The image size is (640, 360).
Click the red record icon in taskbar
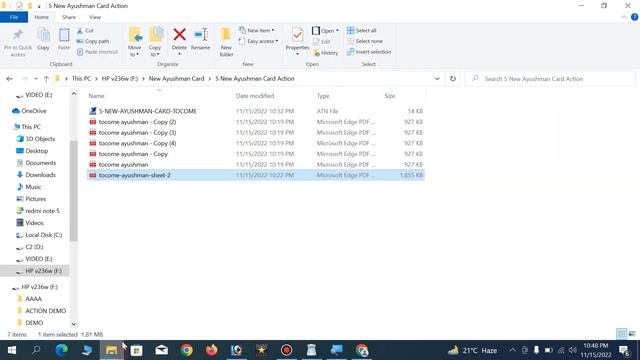click(x=287, y=350)
